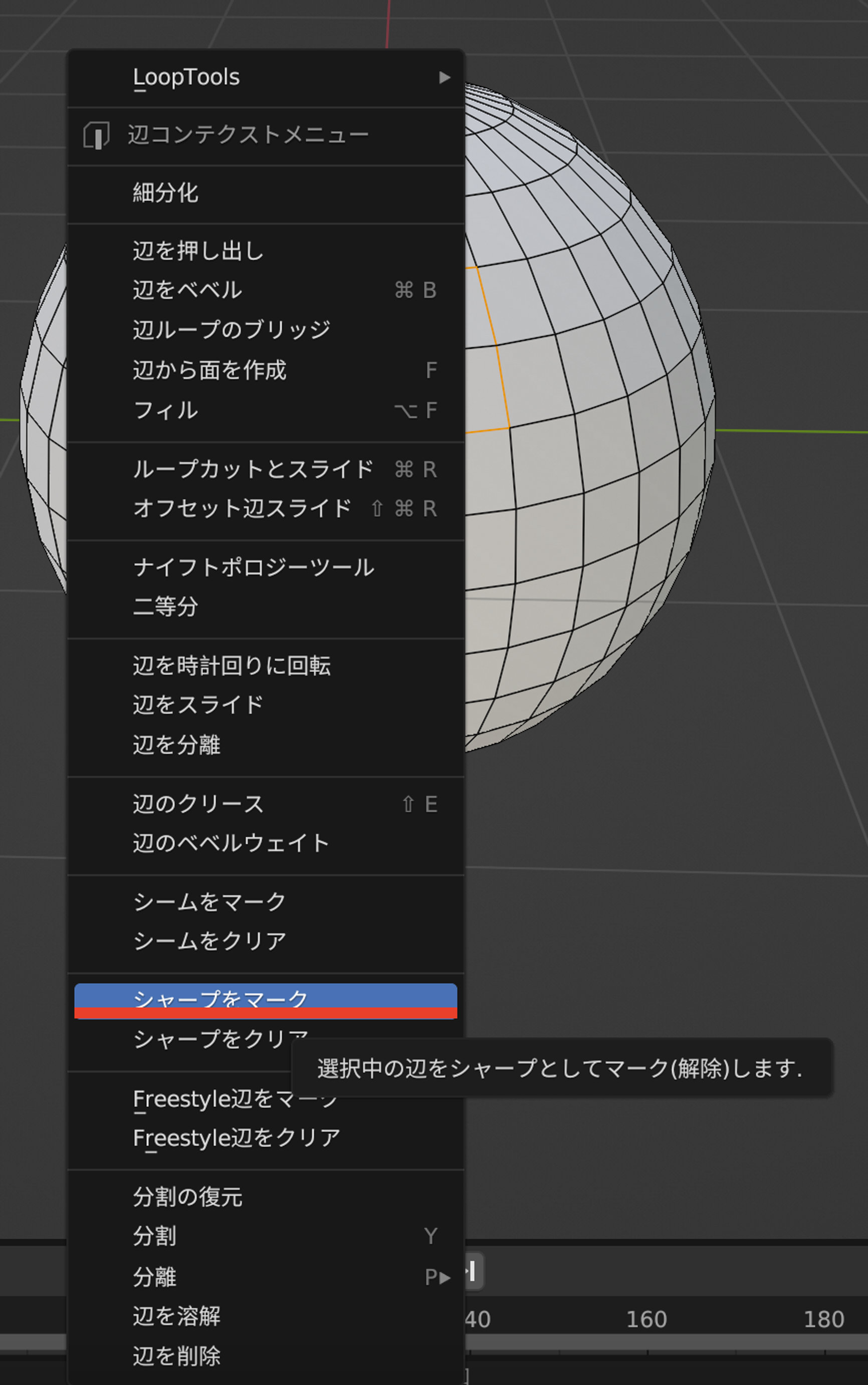Choose 辺を押し出し from the menu
This screenshot has width=868, height=1385.
(265, 251)
